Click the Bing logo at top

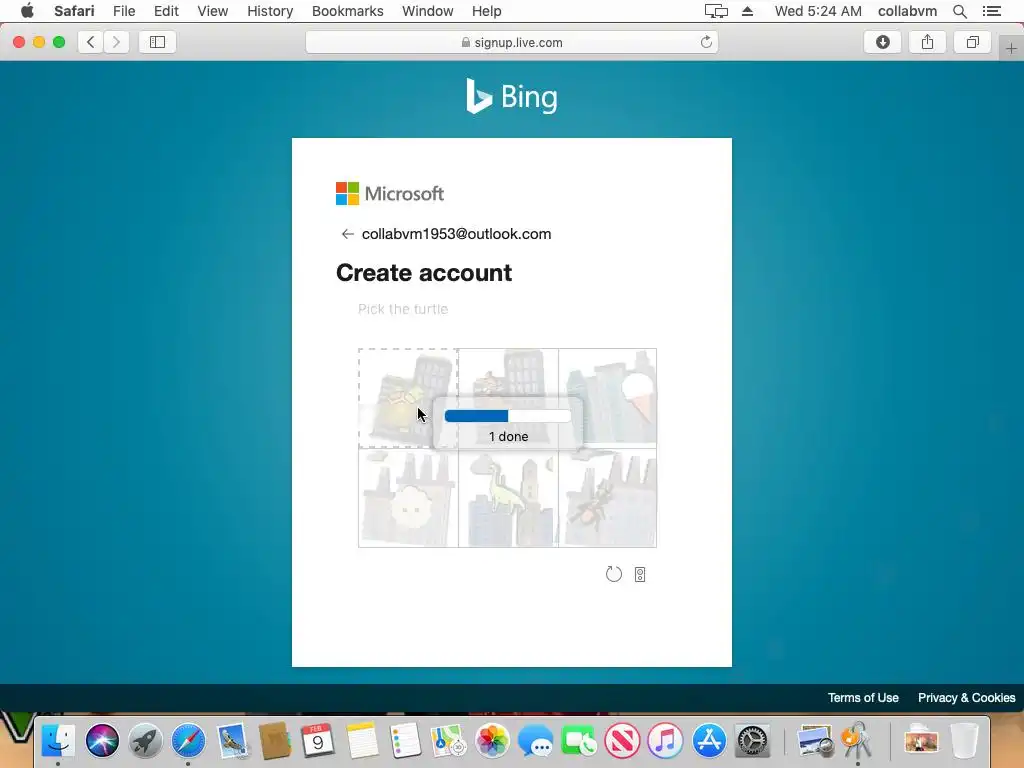coord(511,97)
